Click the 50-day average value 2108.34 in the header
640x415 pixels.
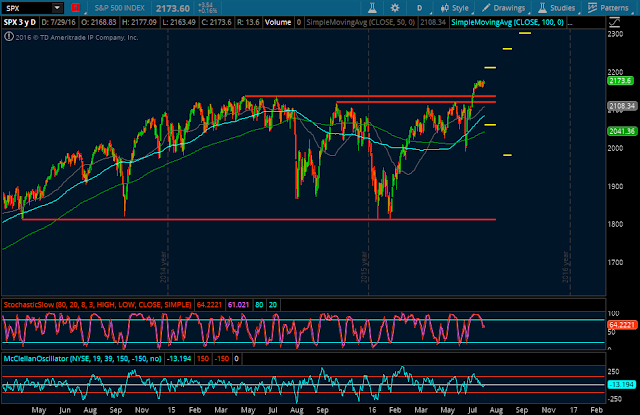(433, 22)
